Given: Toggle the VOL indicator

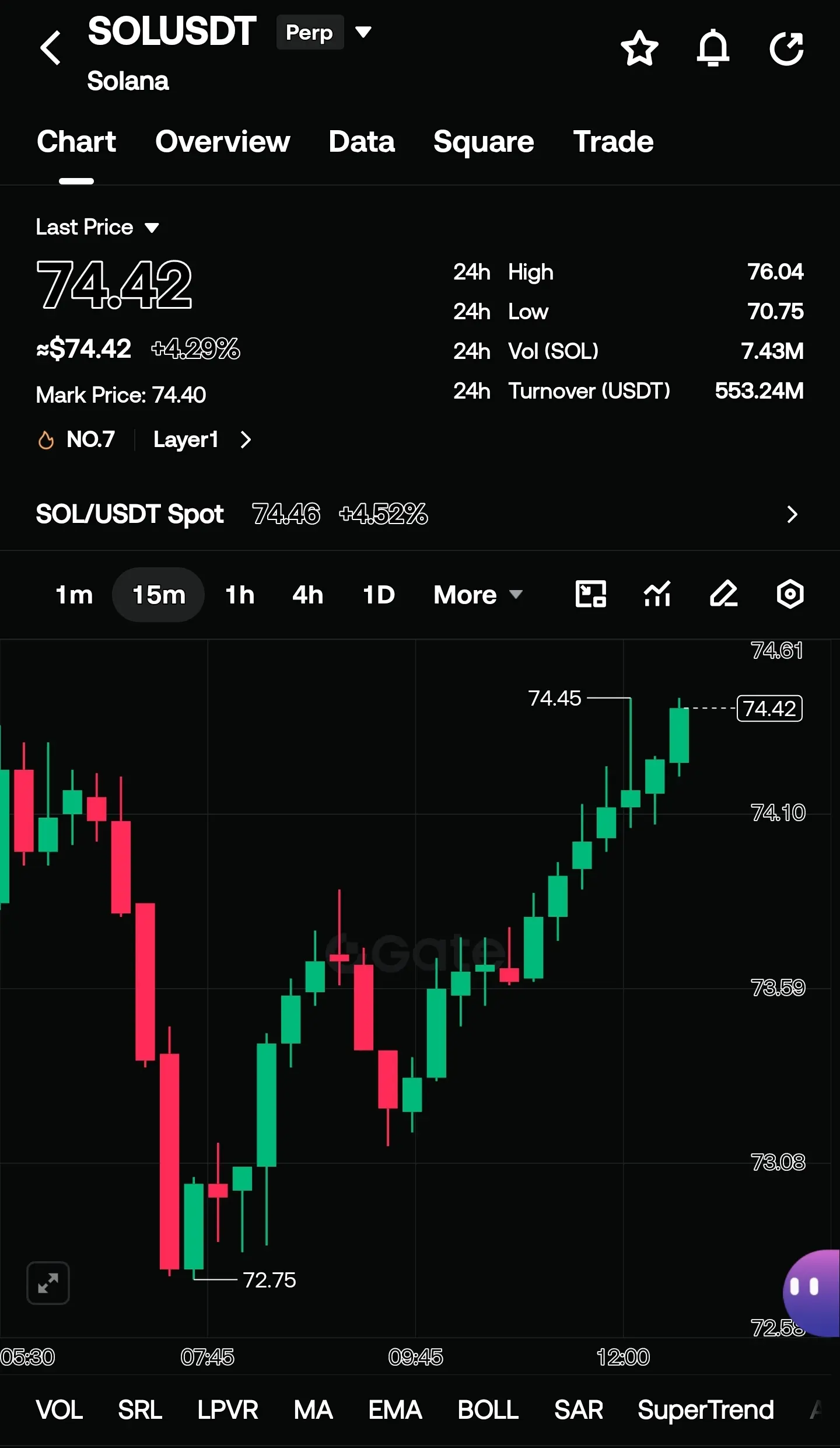Looking at the screenshot, I should click(59, 1410).
